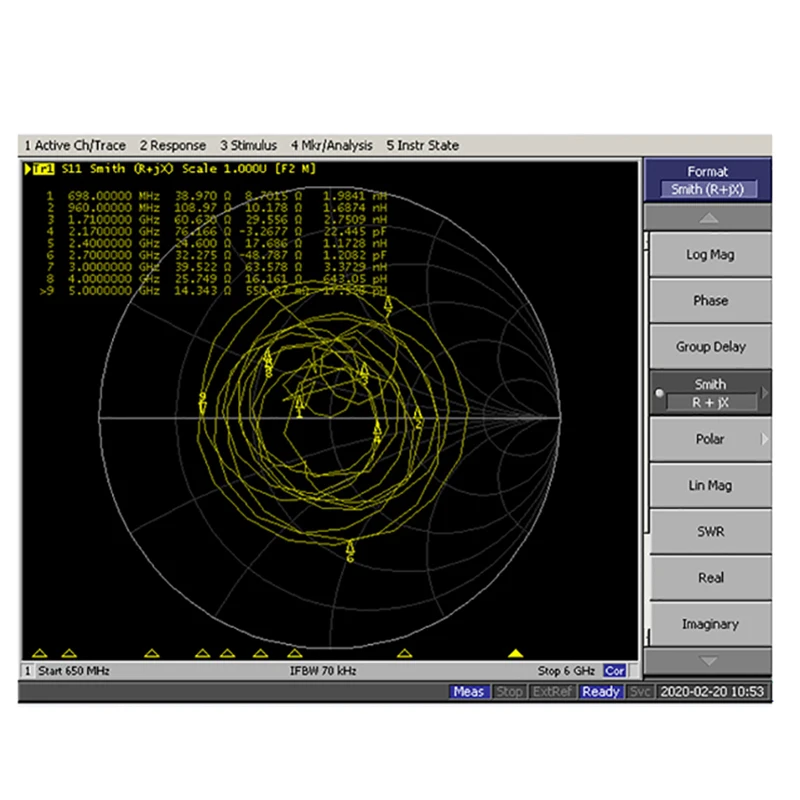Click the softkey menu down arrow

(708, 661)
